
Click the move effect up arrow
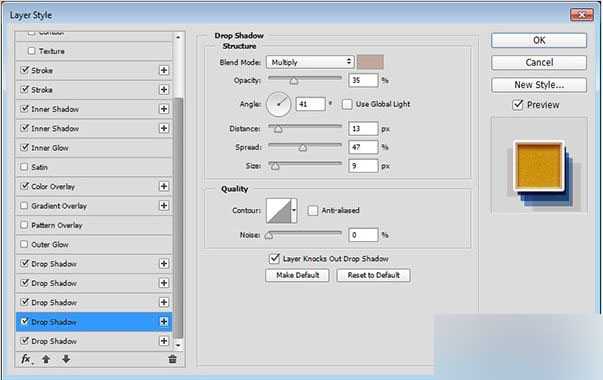click(x=46, y=359)
